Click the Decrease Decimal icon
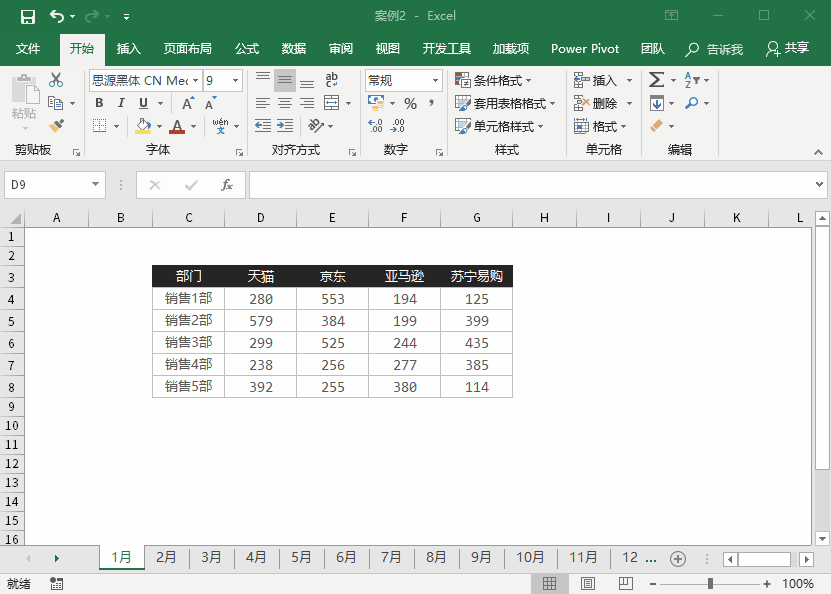 (397, 126)
